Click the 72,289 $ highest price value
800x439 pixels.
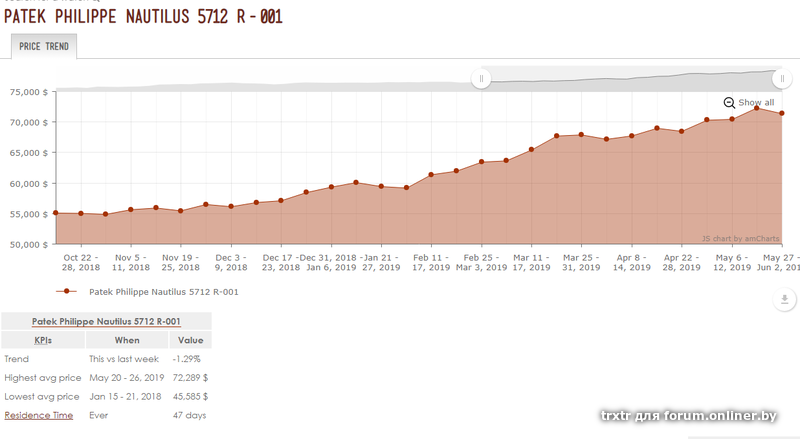coord(190,378)
